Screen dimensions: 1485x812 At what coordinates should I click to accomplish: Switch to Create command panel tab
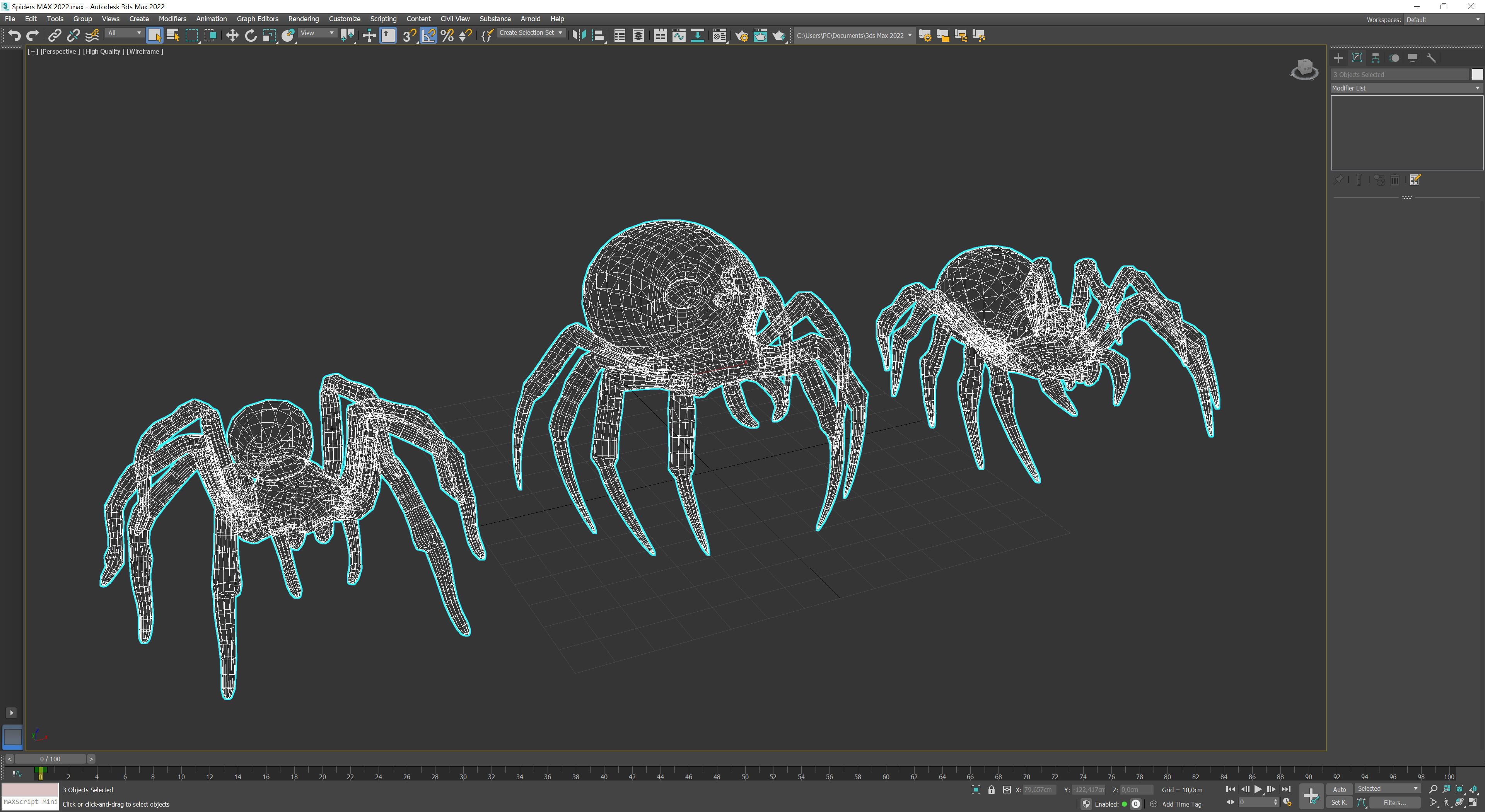pyautogui.click(x=1338, y=58)
